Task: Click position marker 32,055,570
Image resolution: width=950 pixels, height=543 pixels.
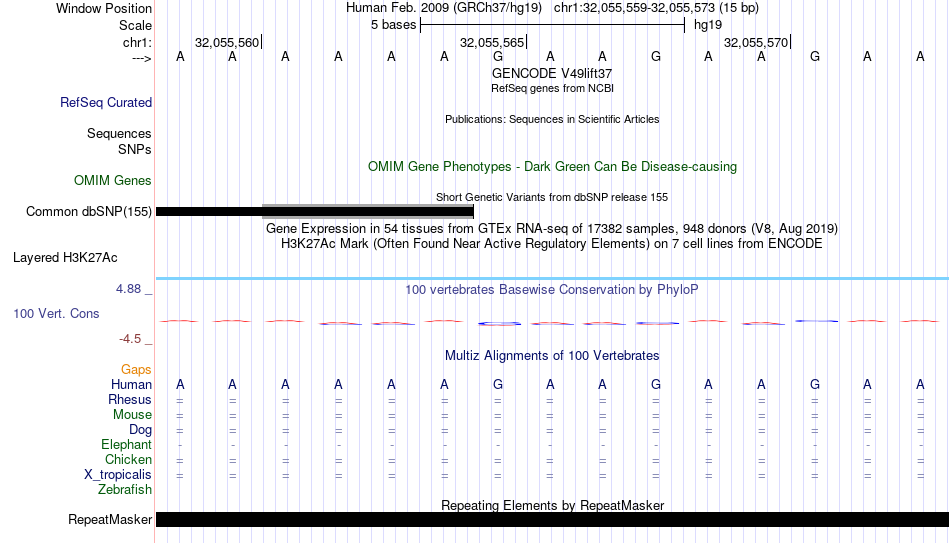Action: [x=756, y=42]
